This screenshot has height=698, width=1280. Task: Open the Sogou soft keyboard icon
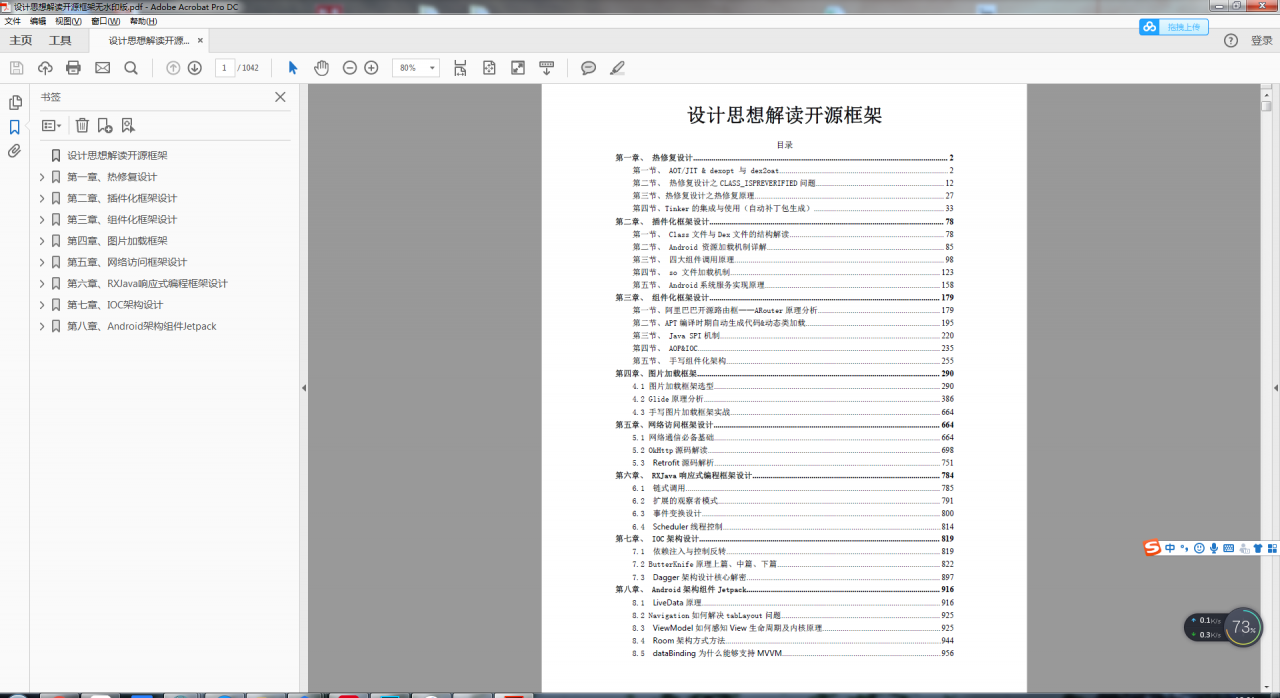point(1229,548)
